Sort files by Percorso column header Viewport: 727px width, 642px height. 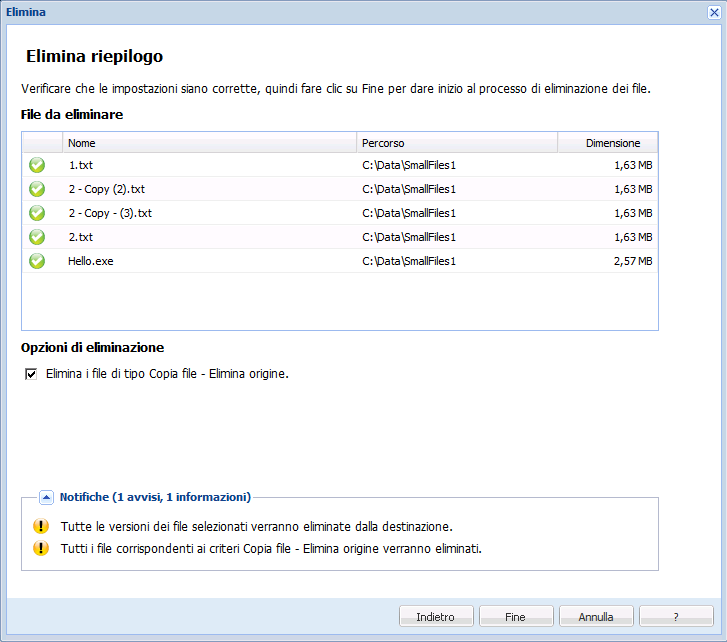pyautogui.click(x=456, y=143)
